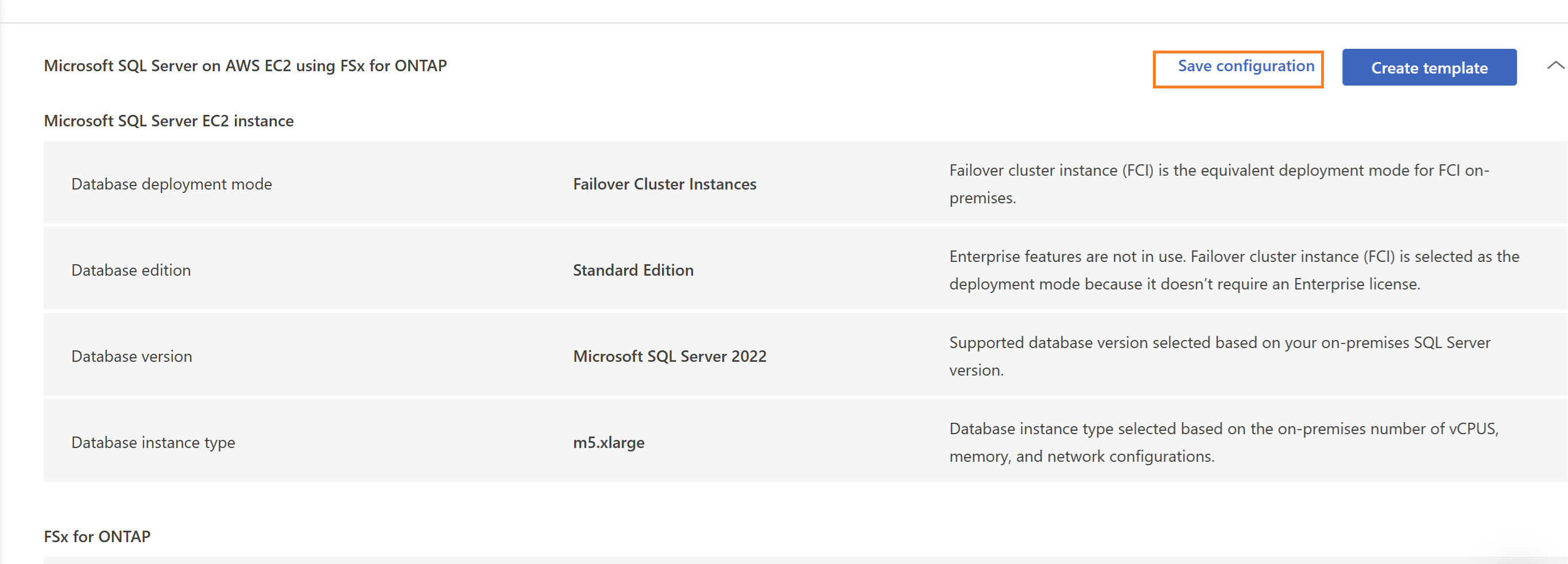This screenshot has height=564, width=1568.
Task: Click the FCI equivalent deployment mode description
Action: pos(1219,184)
